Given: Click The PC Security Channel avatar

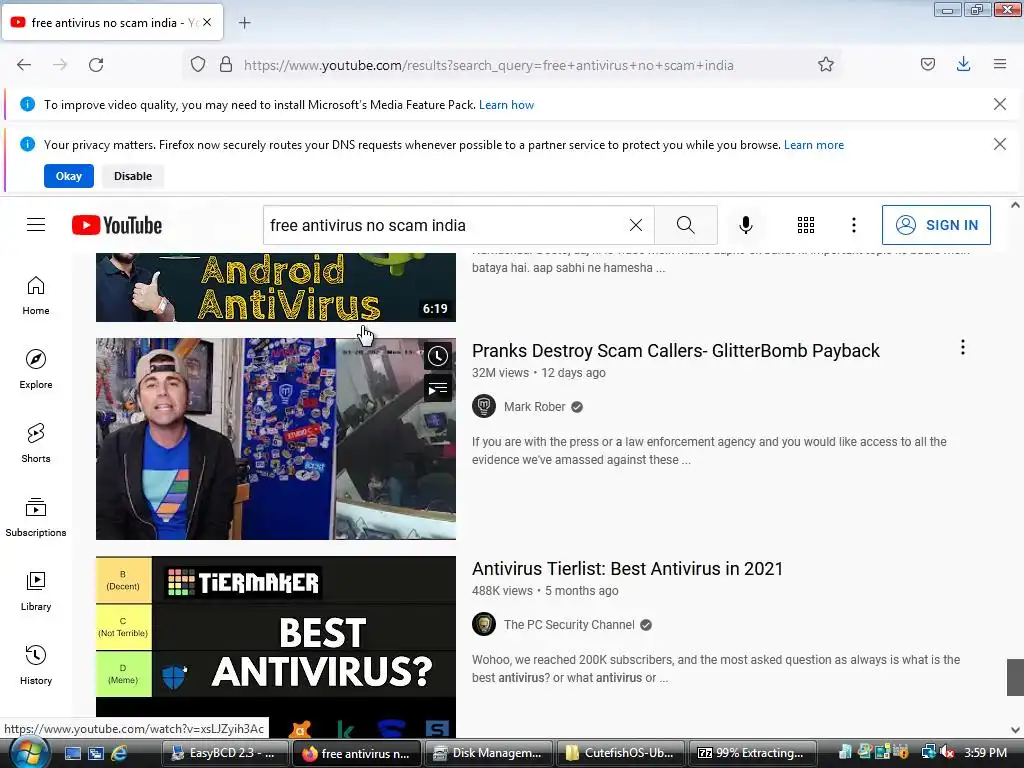Looking at the screenshot, I should tap(484, 625).
